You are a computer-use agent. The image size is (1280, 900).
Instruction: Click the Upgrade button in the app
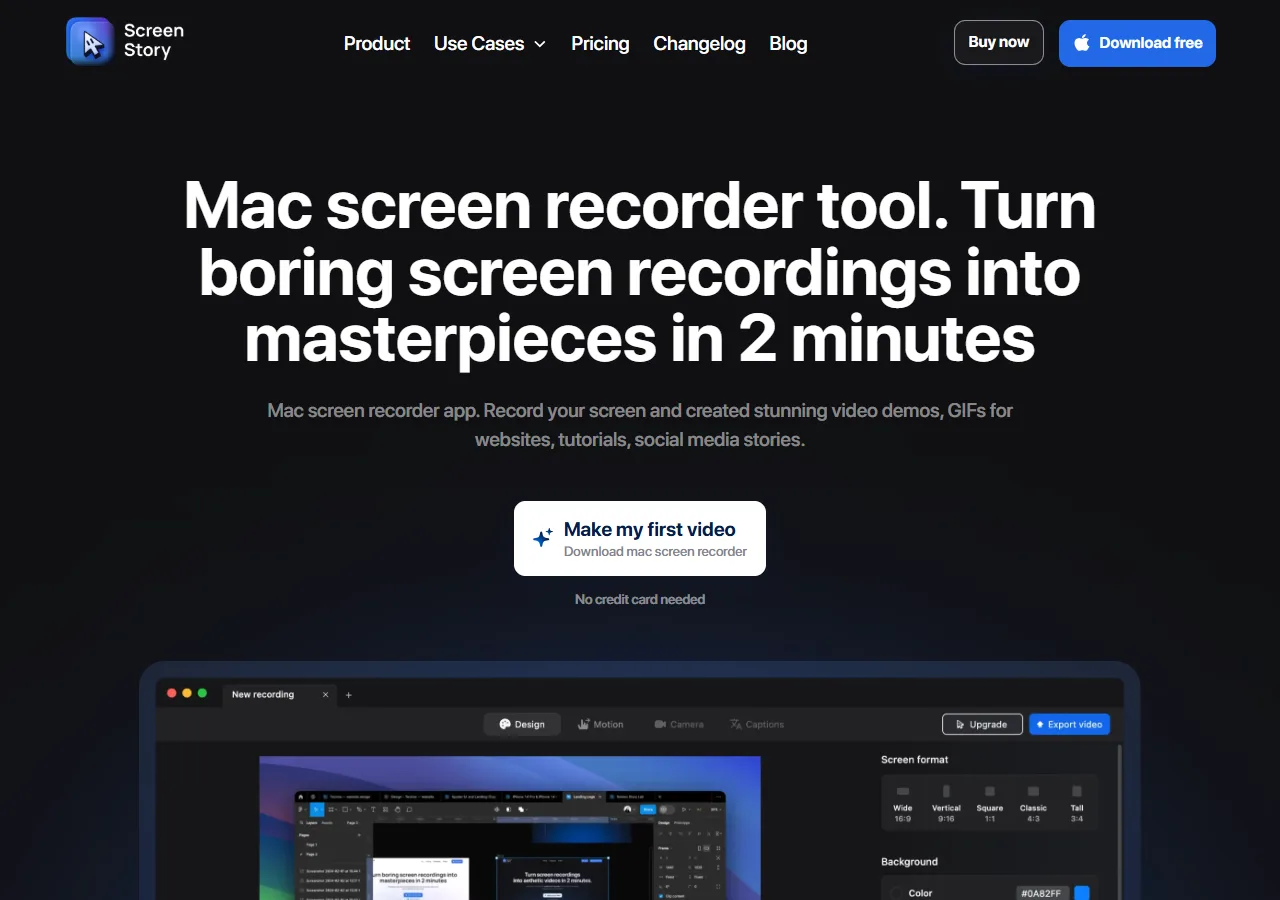[982, 724]
